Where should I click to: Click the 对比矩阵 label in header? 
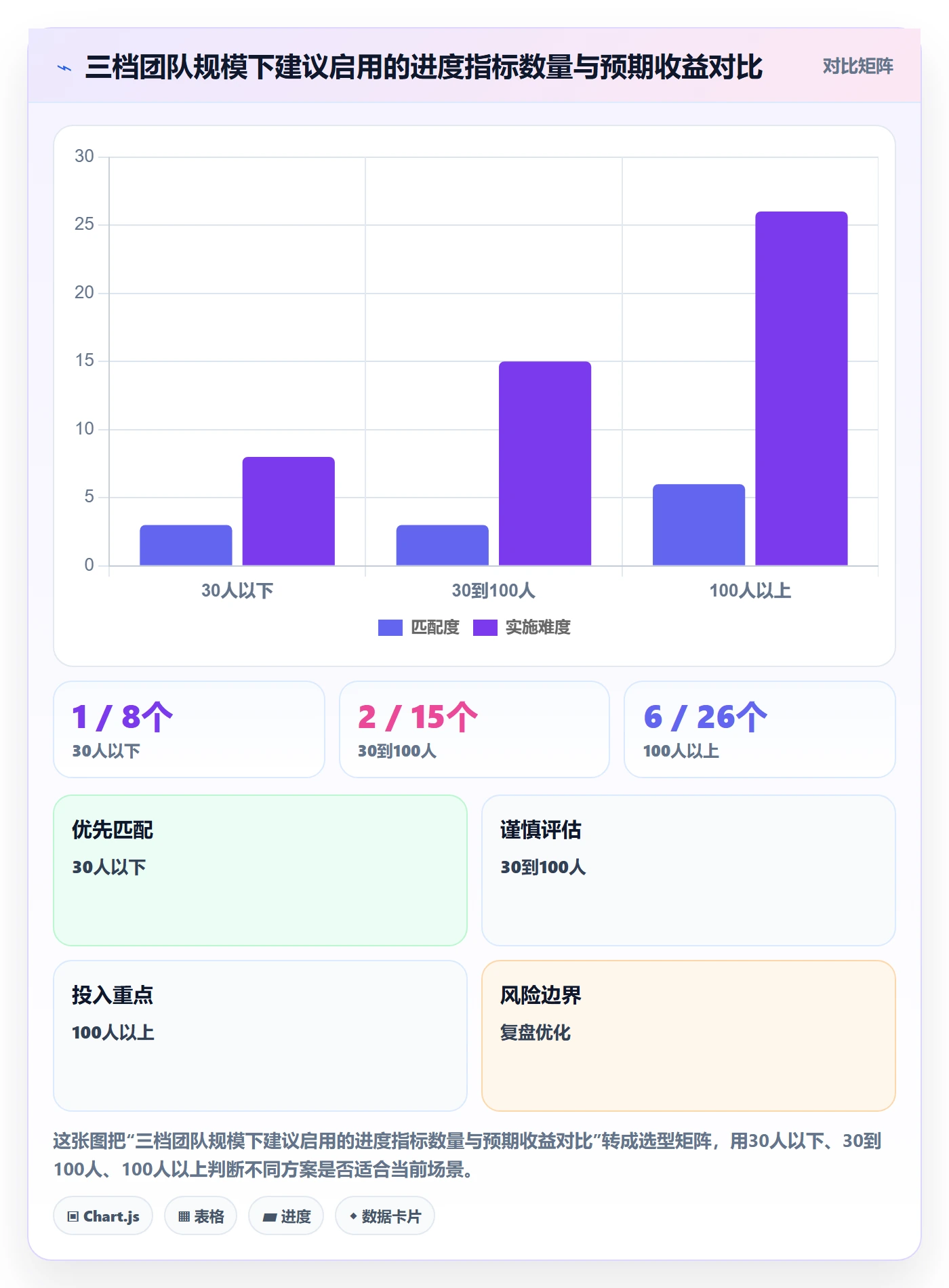pos(857,66)
